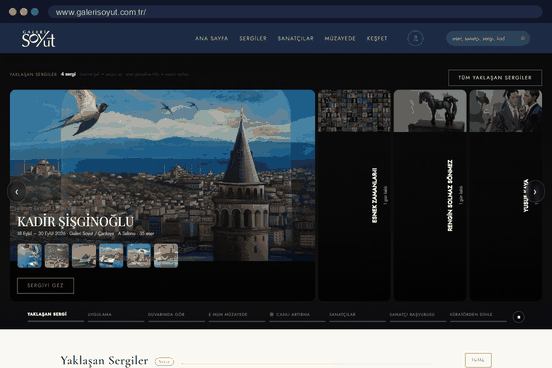Click the Galeri Soyut logo

tap(38, 39)
